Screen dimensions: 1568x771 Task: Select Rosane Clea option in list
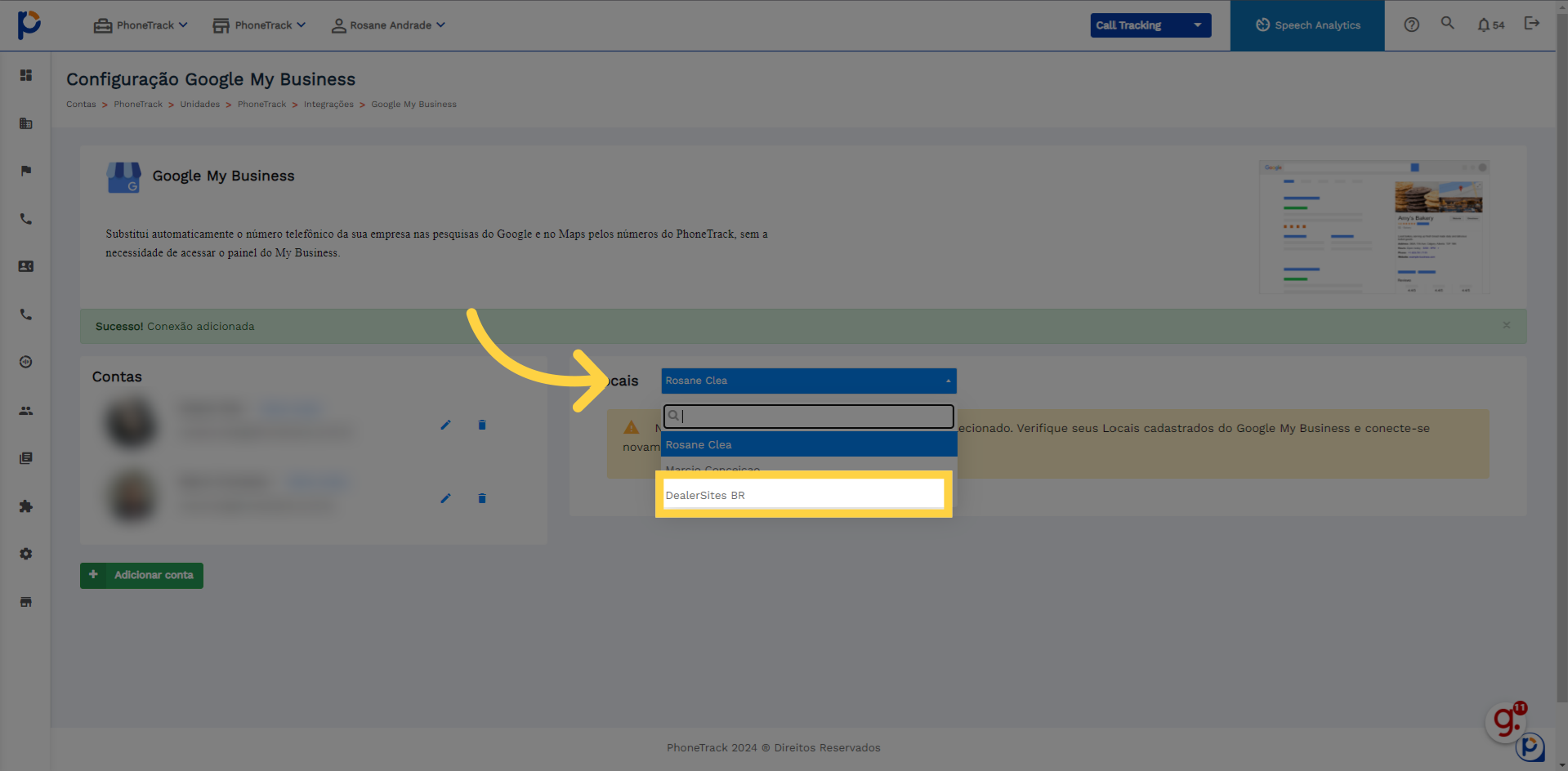(809, 444)
